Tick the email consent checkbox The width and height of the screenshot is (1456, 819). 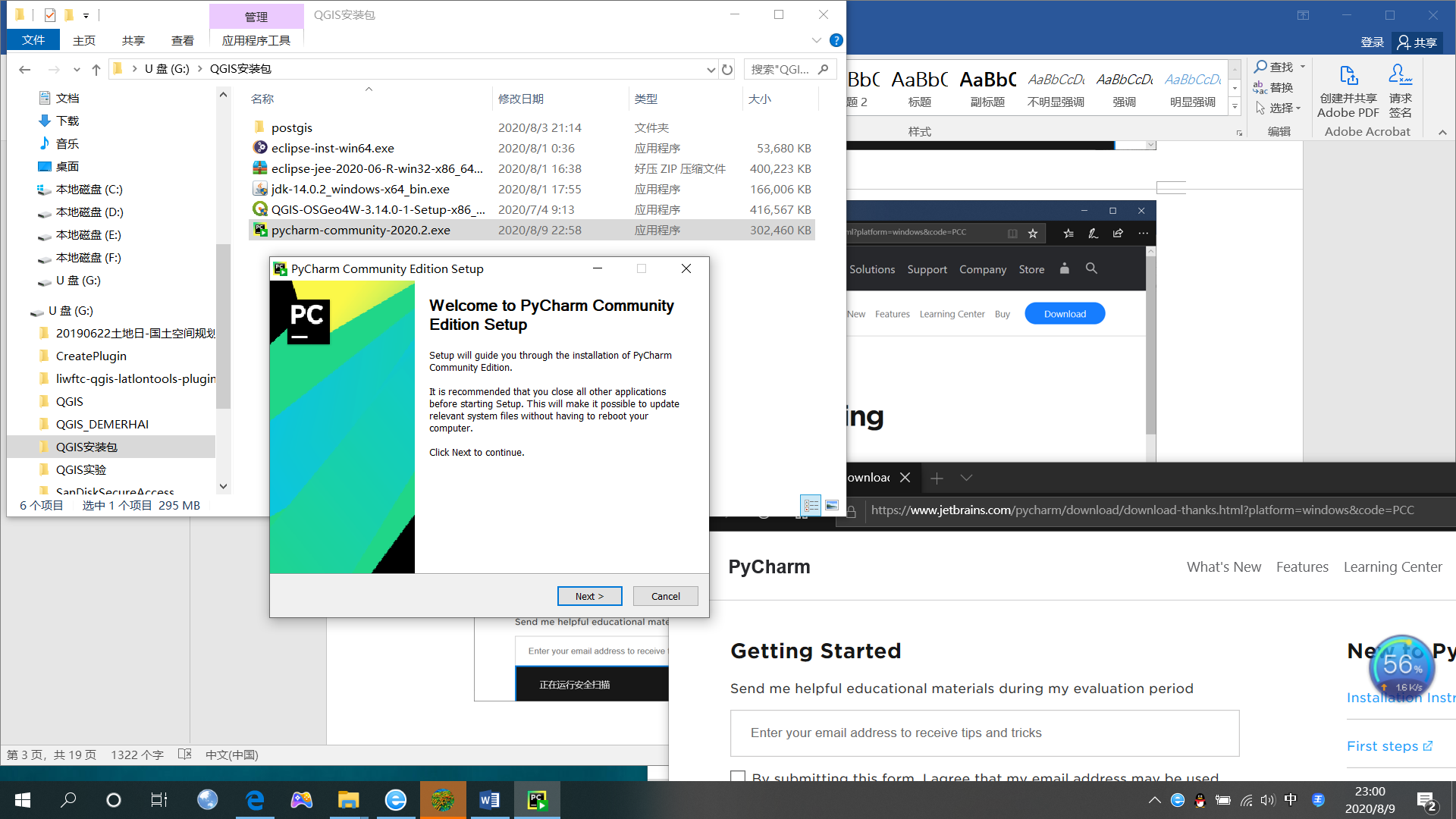point(738,777)
